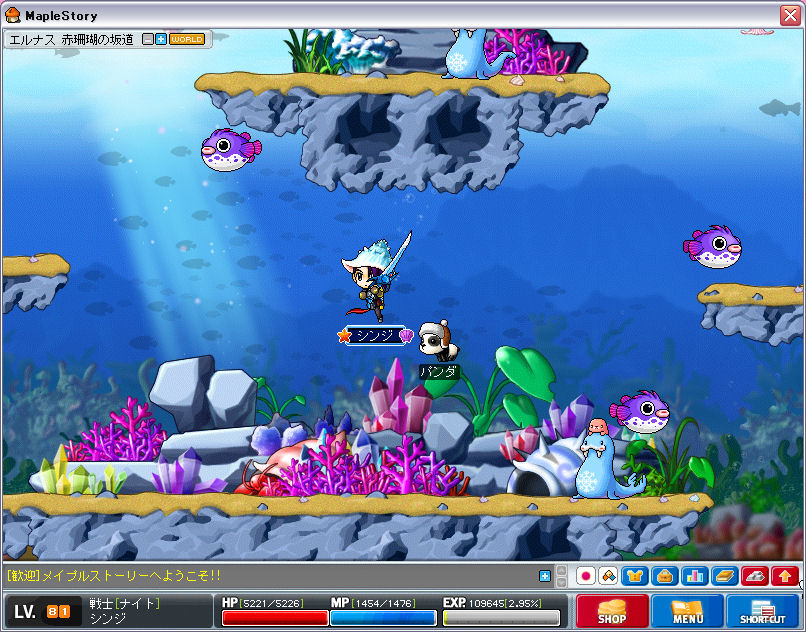Click the MapleStory mushroom title icon
The height and width of the screenshot is (632, 806).
(13, 14)
